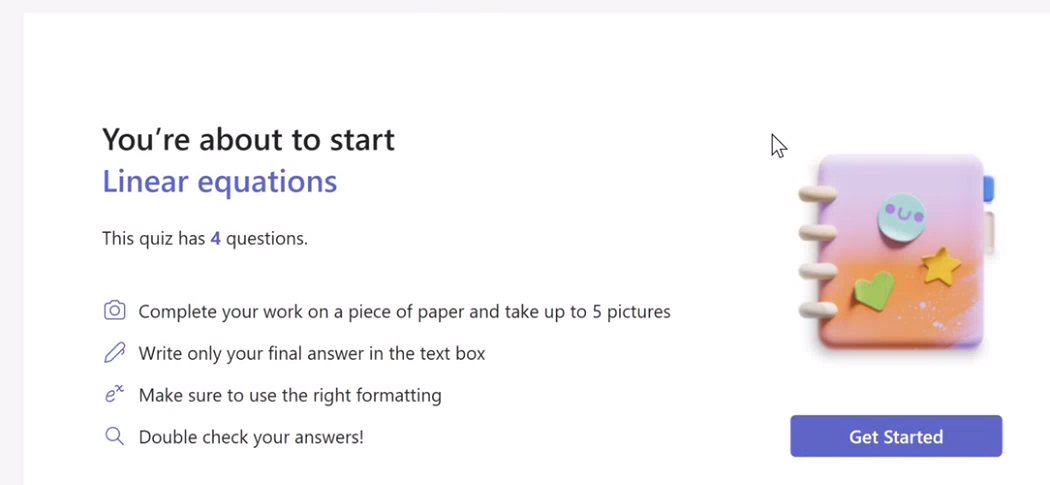Click the magnifying glass icon near double check

[115, 436]
